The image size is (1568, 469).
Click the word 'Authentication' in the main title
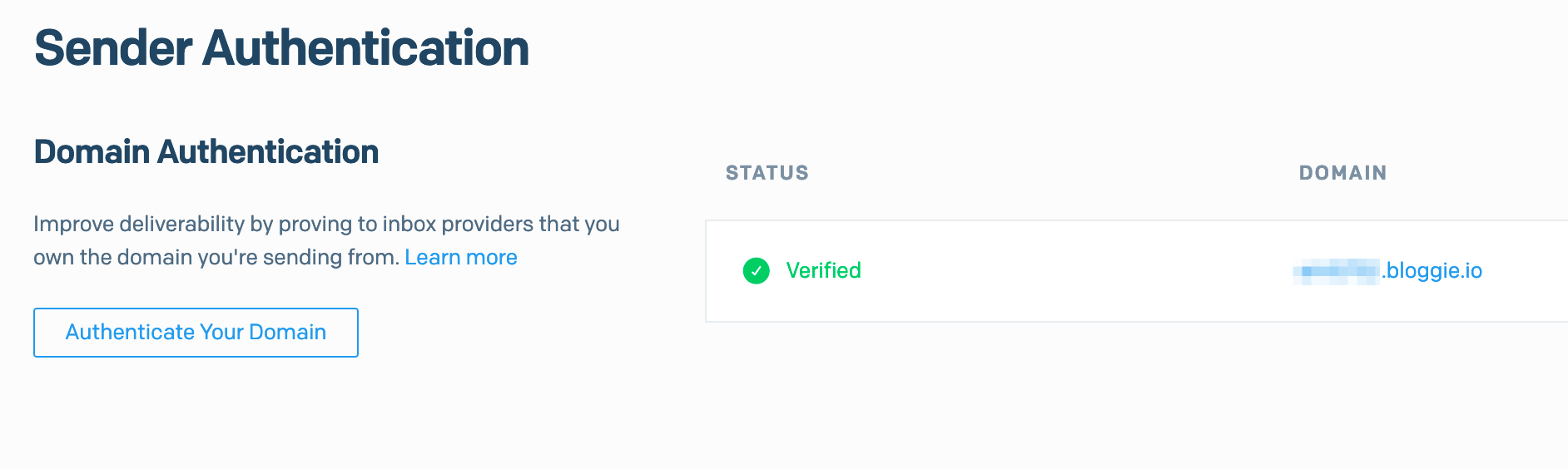[x=365, y=48]
